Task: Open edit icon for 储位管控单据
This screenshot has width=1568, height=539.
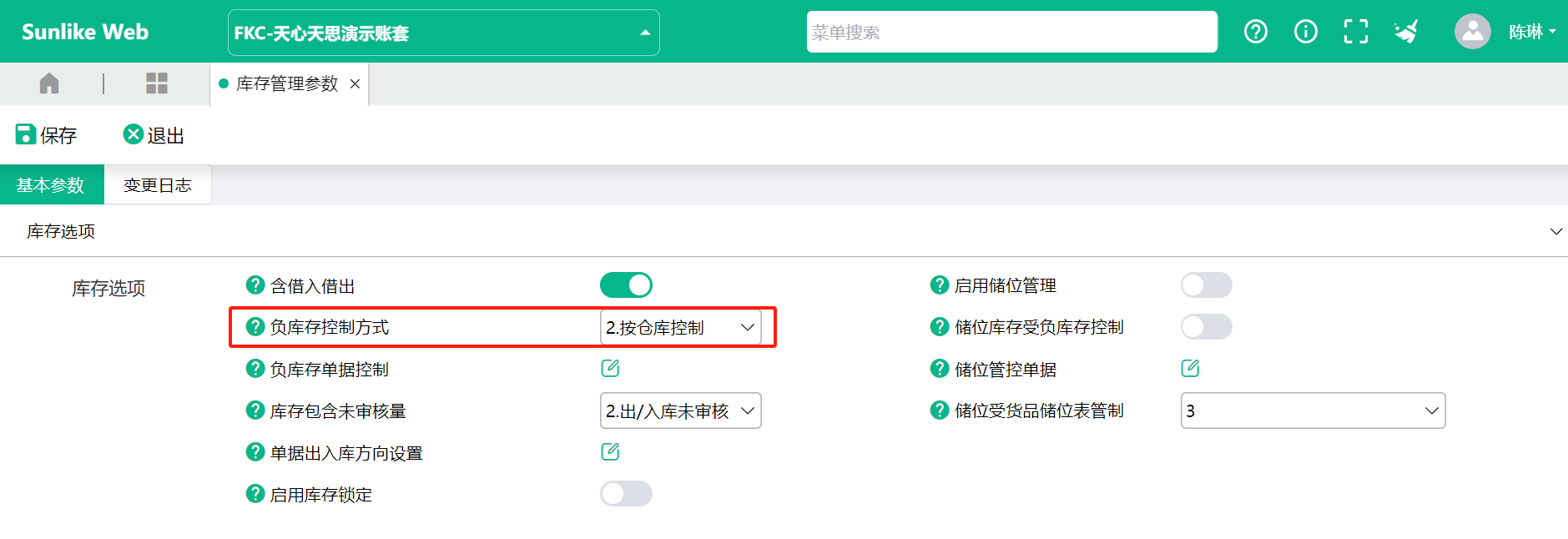Action: 1190,368
